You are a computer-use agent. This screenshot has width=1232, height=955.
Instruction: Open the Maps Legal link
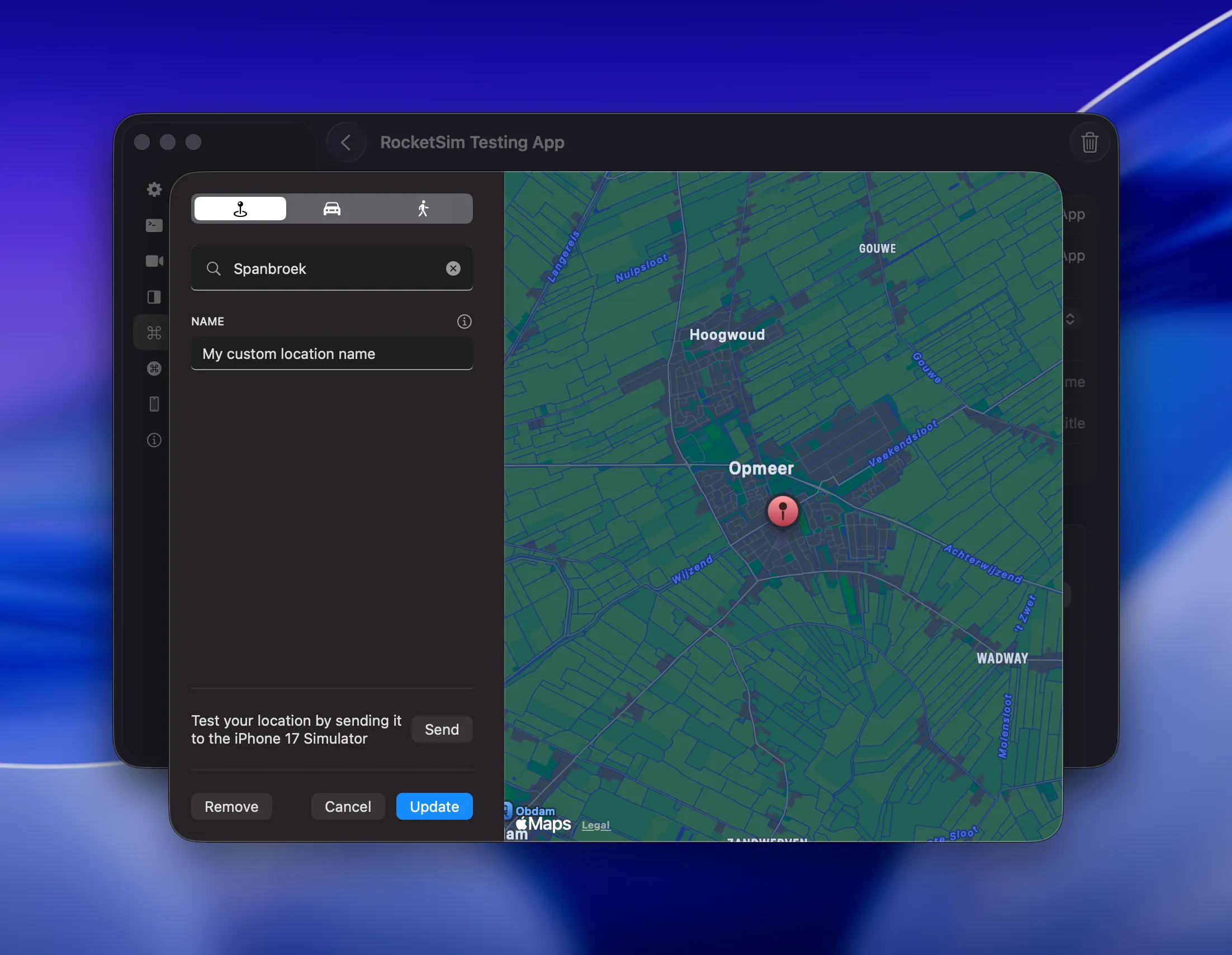point(596,825)
